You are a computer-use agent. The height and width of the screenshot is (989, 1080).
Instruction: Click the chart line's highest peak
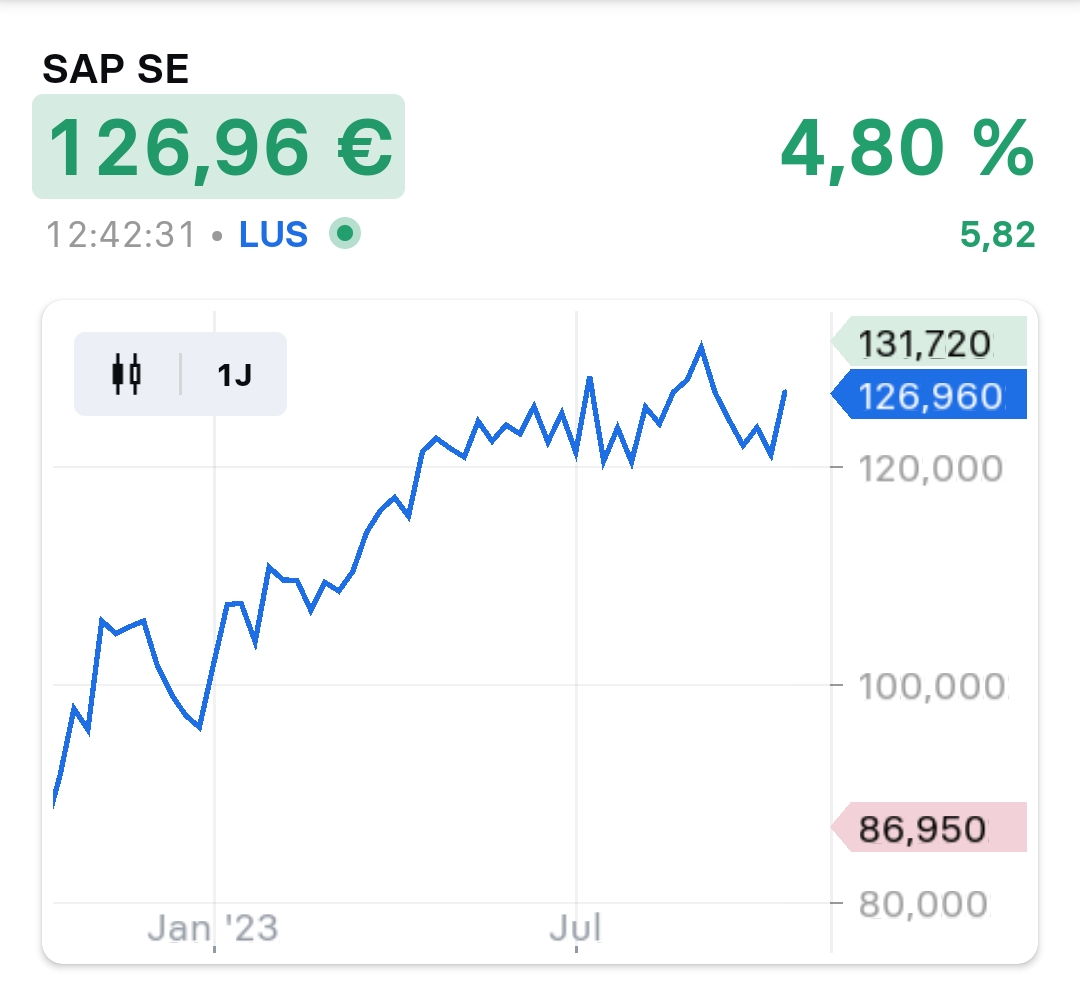[x=702, y=348]
